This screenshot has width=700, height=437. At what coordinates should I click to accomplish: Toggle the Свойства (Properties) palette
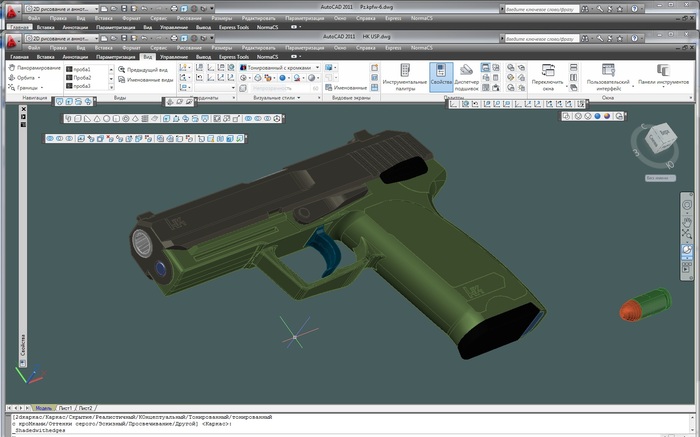[x=440, y=76]
